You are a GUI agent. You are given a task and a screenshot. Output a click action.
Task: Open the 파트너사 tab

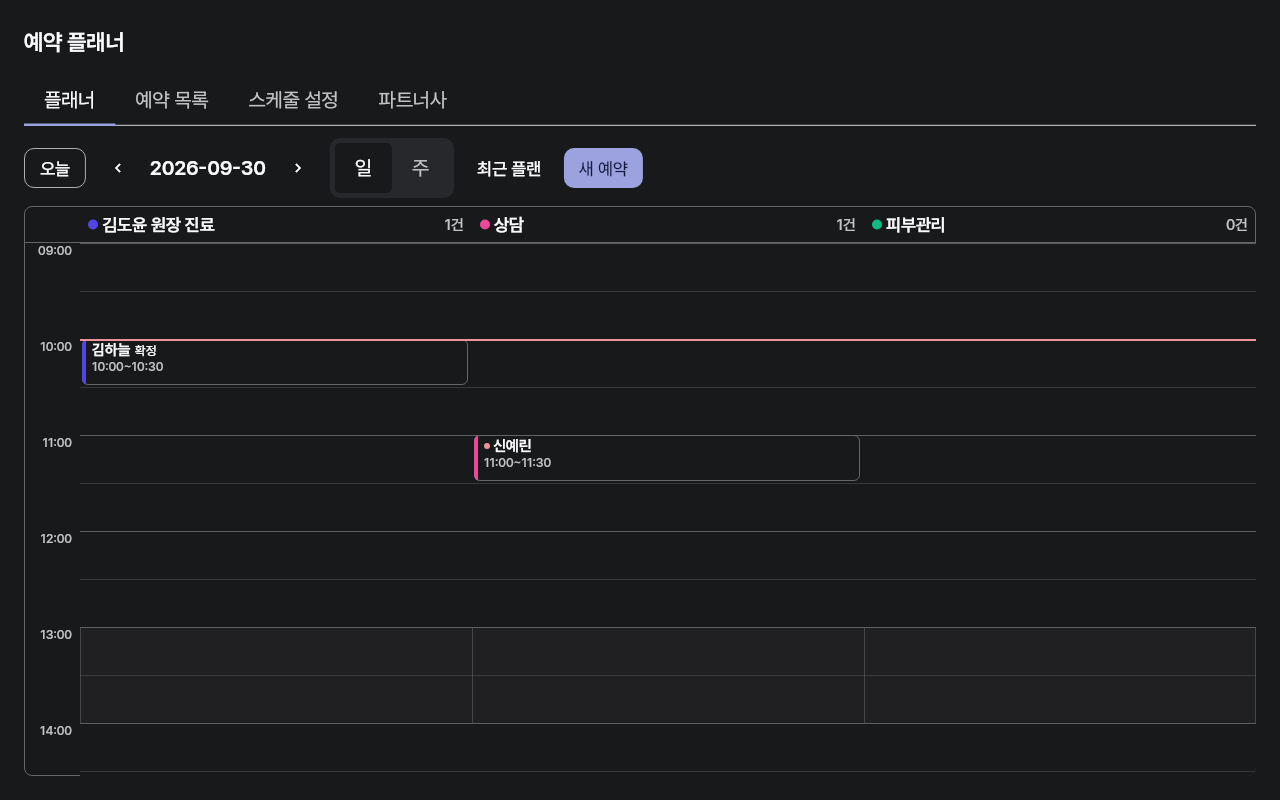(412, 100)
